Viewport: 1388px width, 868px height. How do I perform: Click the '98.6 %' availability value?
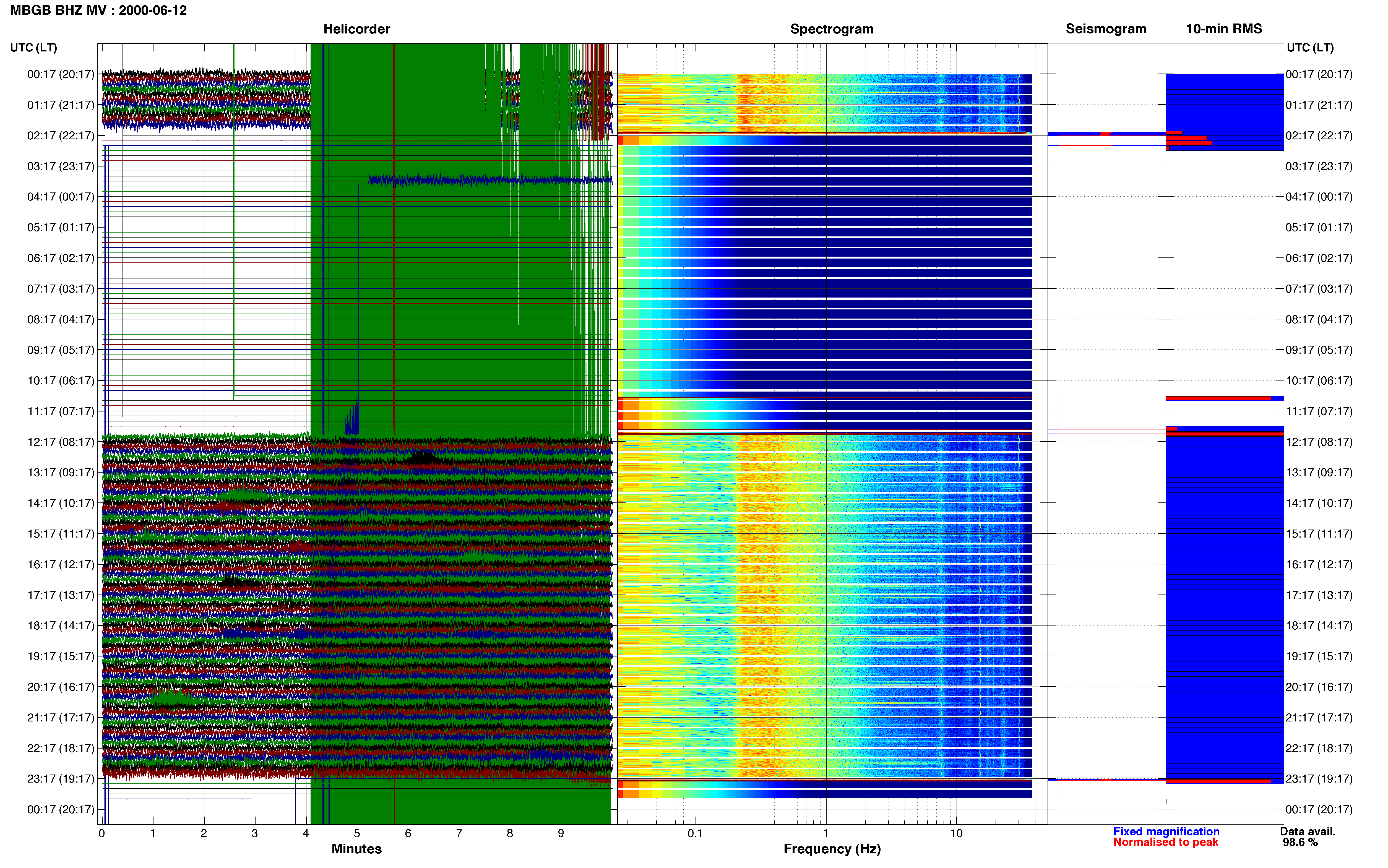1300,842
